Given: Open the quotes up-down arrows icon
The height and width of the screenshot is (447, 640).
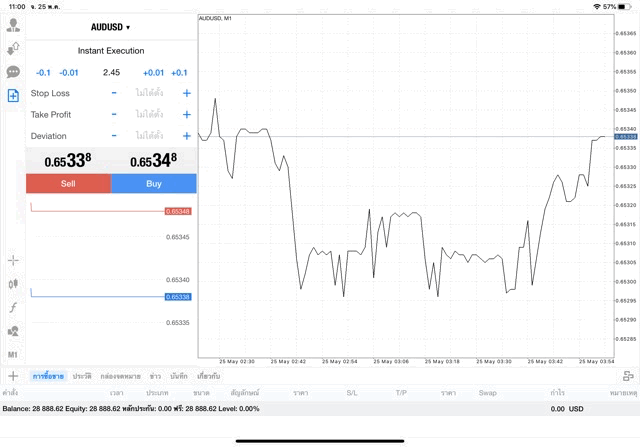Looking at the screenshot, I should [x=13, y=48].
